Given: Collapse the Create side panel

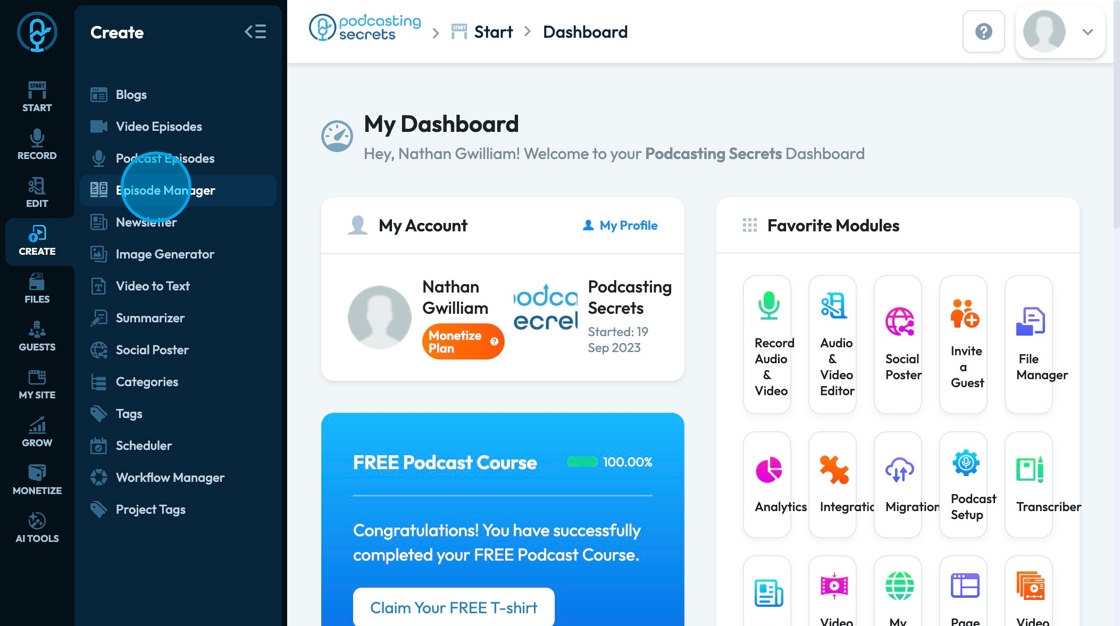Looking at the screenshot, I should [x=255, y=31].
